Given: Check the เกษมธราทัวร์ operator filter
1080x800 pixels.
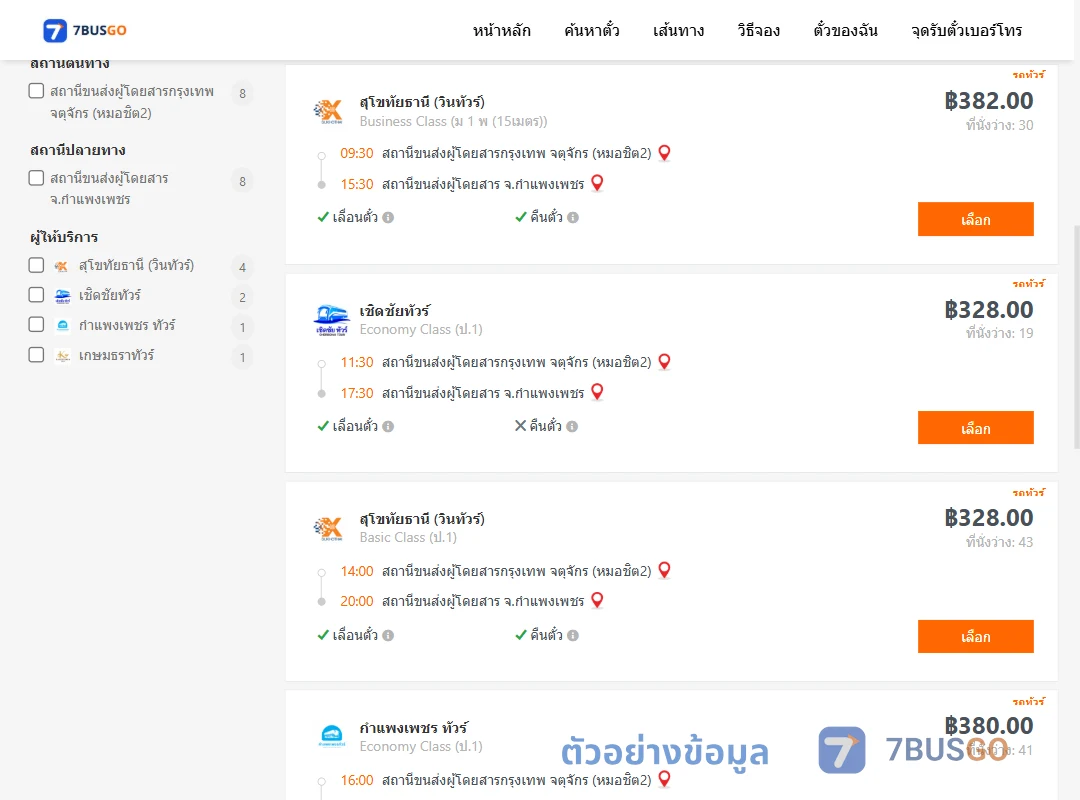Looking at the screenshot, I should (36, 355).
